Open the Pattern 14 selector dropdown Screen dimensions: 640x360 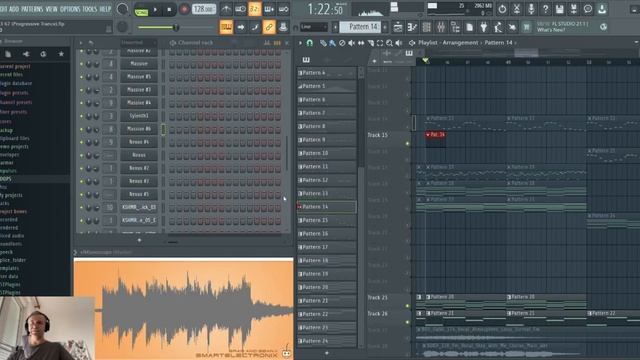(x=360, y=27)
